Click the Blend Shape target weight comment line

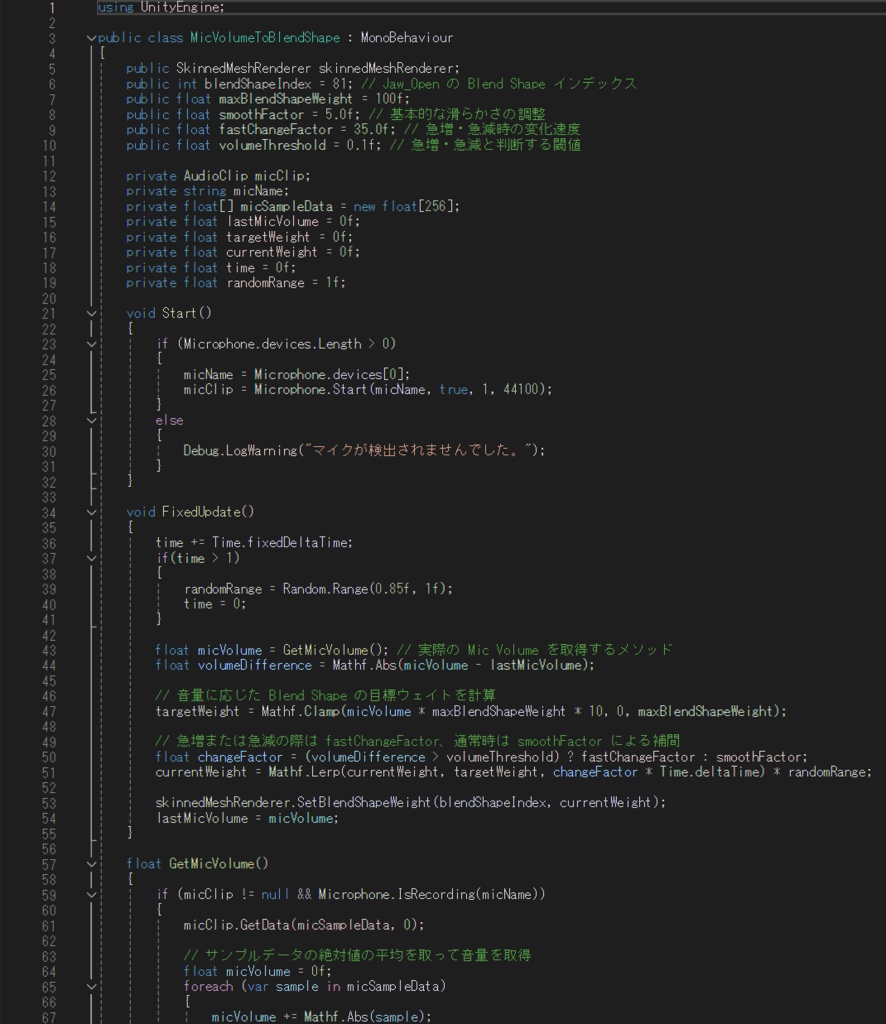325,696
